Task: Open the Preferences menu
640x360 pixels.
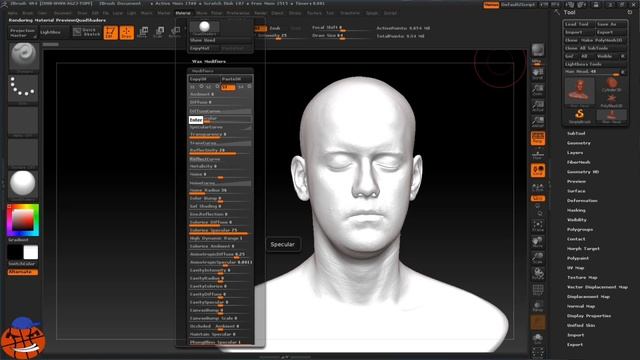Action: tap(238, 13)
